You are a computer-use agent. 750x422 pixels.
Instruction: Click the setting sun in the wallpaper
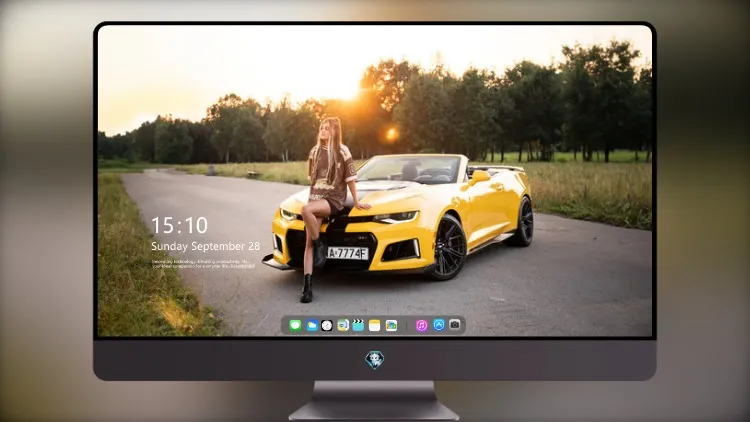[x=352, y=89]
